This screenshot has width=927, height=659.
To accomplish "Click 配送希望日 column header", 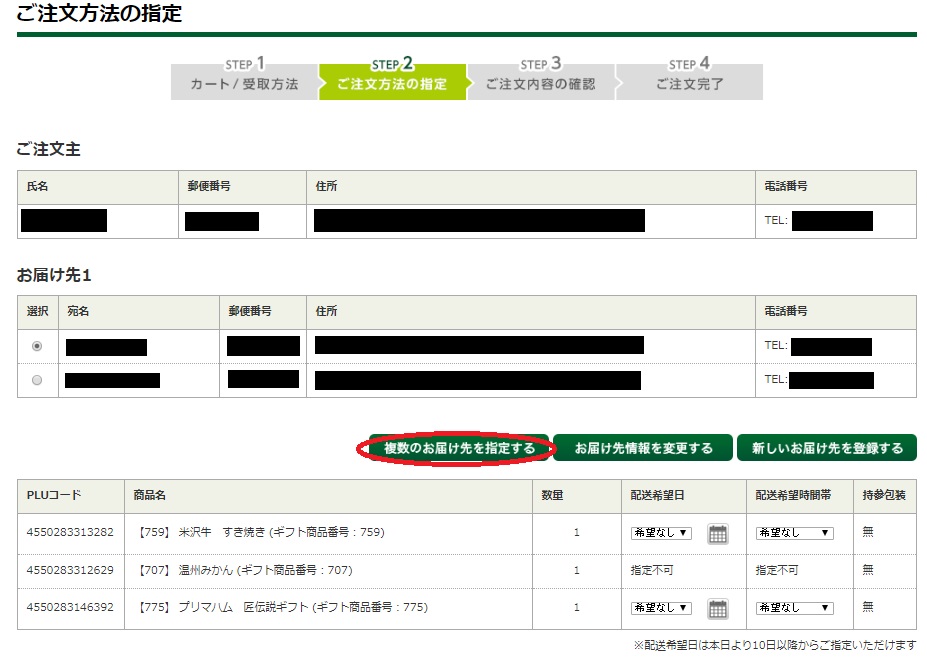I will click(657, 495).
